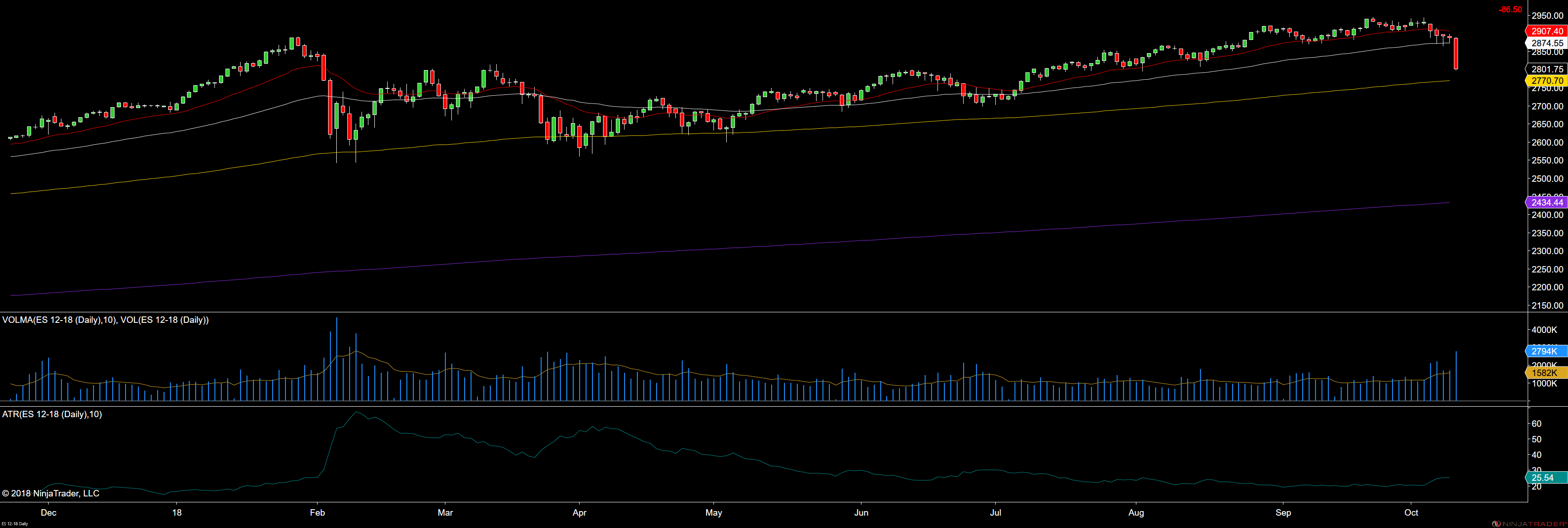1568x528 pixels.
Task: Click the 2700.00 price axis label
Action: click(x=1547, y=106)
